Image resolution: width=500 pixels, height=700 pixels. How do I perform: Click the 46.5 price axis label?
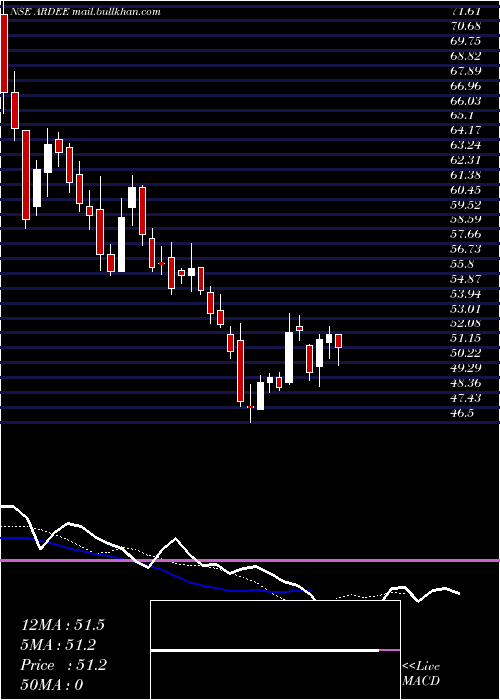point(462,412)
